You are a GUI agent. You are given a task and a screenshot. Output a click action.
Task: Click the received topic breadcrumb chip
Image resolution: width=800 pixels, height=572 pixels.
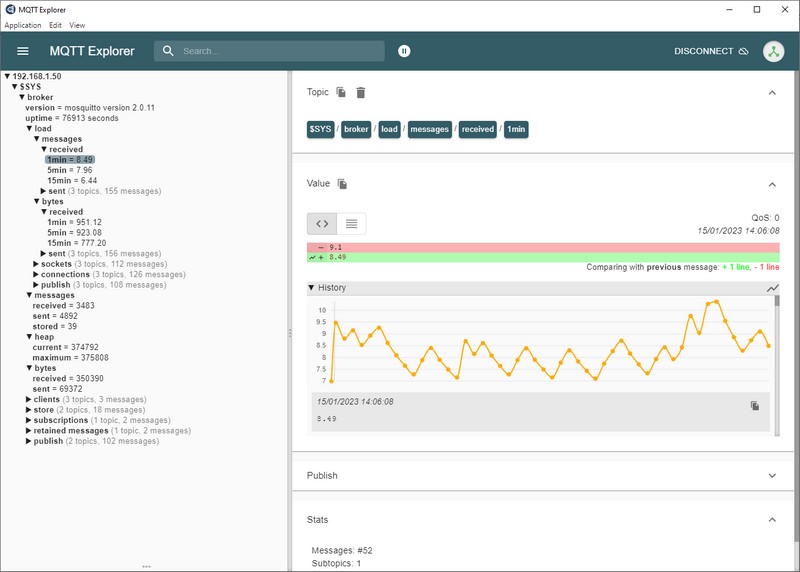pos(478,129)
